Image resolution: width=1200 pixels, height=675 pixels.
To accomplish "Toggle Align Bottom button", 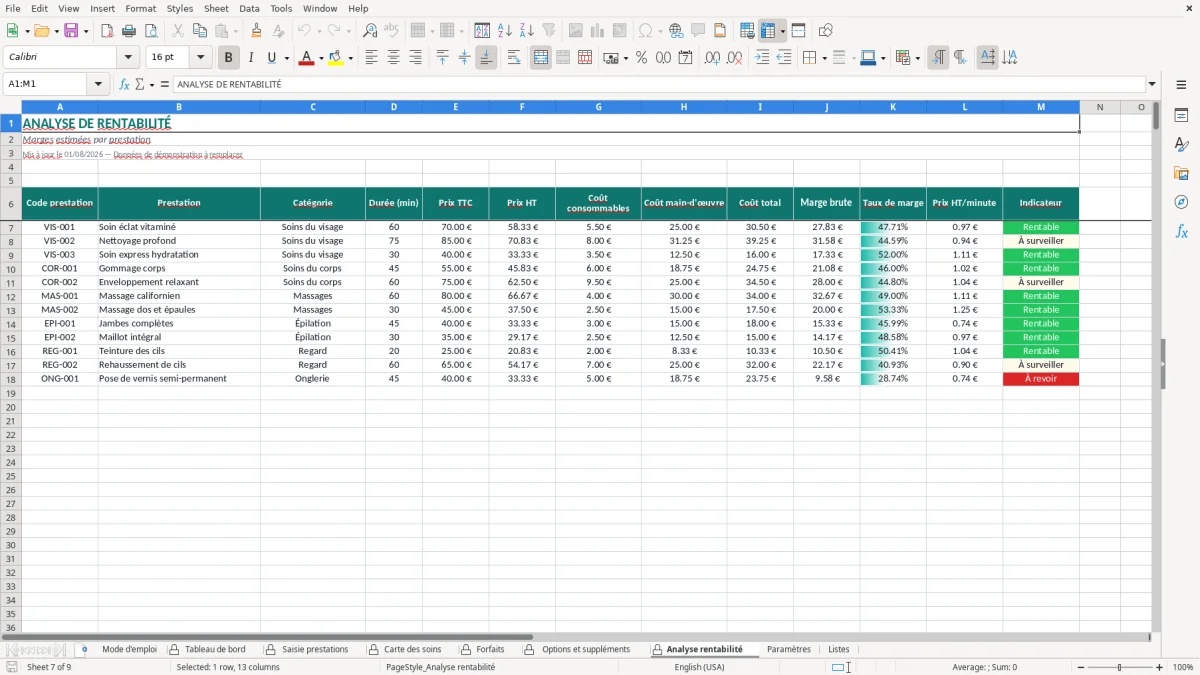I will point(486,58).
